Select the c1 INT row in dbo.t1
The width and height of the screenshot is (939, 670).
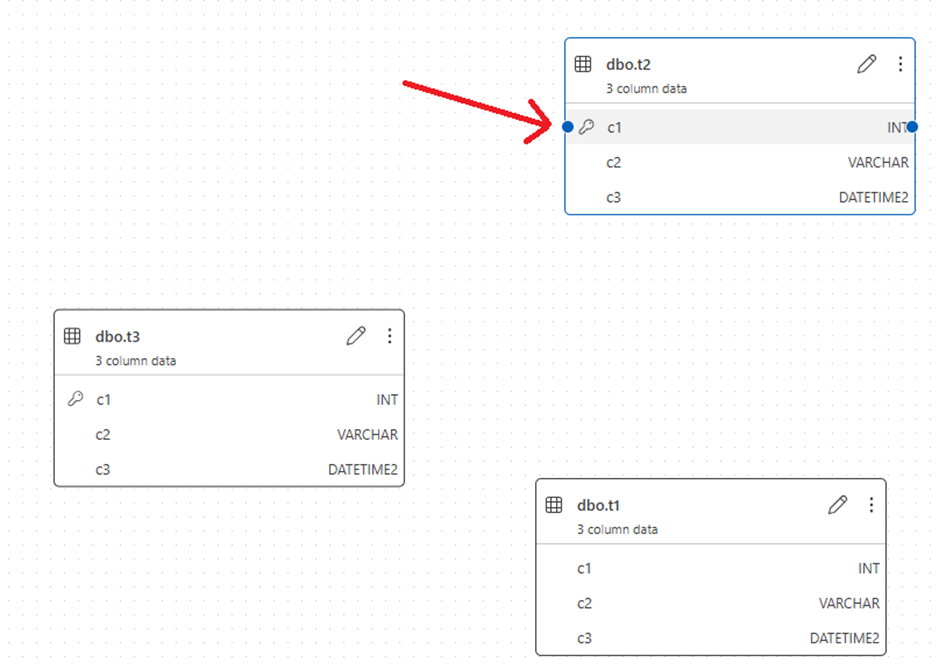(711, 568)
